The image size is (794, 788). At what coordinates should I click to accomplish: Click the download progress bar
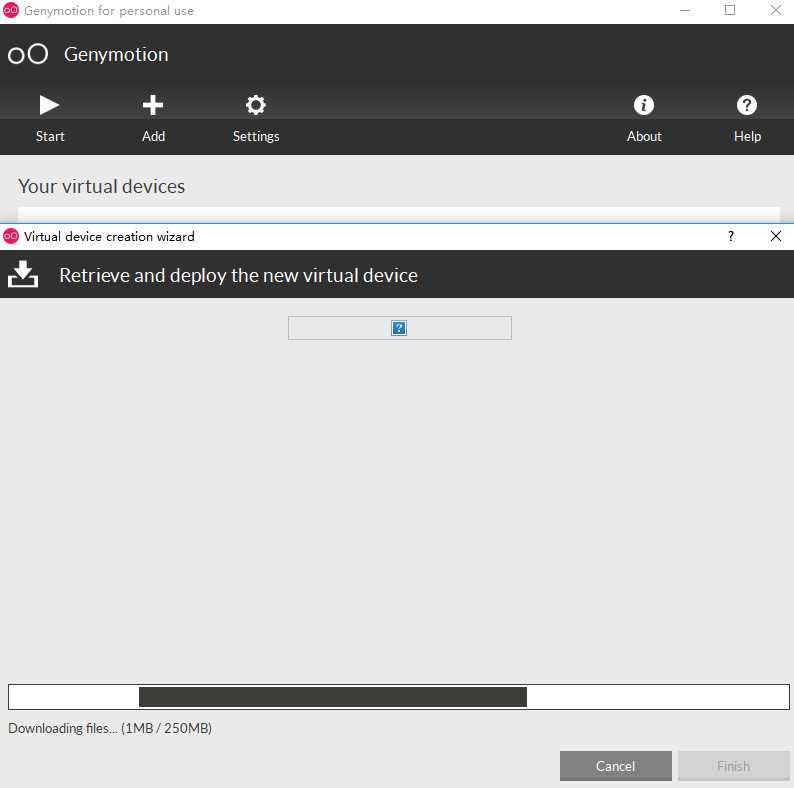point(399,697)
